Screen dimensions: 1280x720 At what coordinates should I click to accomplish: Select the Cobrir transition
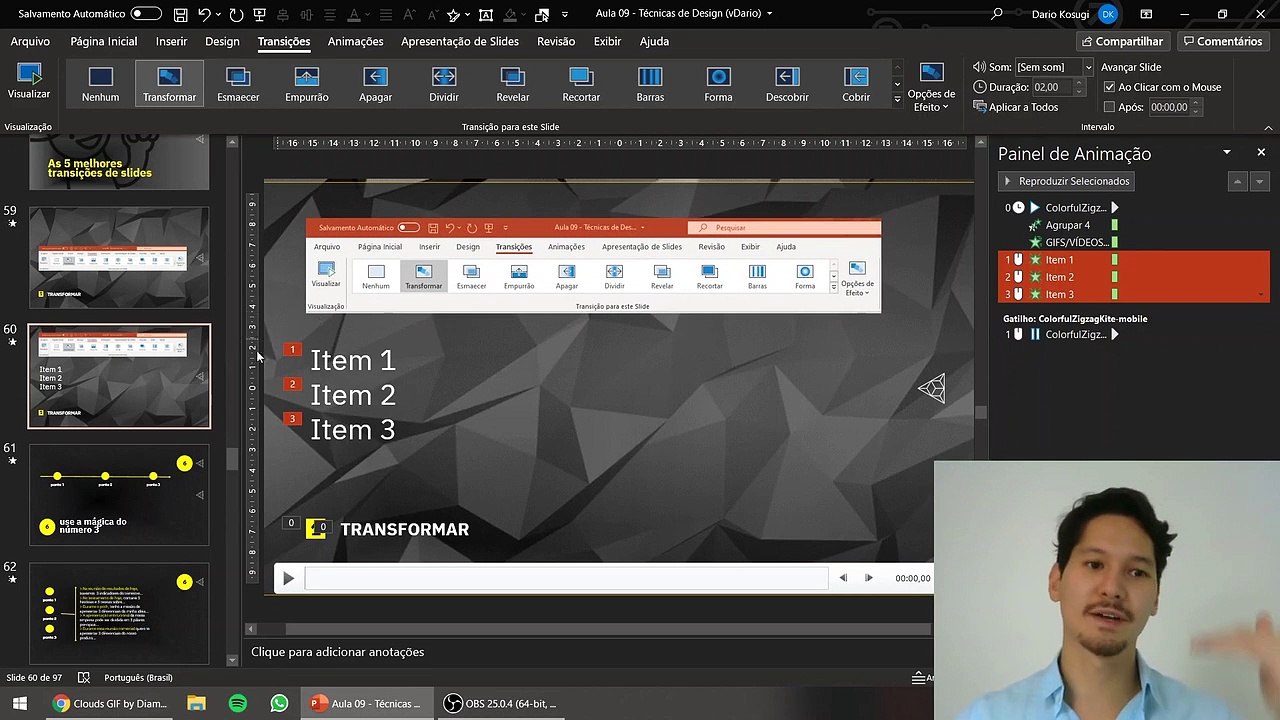coord(856,84)
